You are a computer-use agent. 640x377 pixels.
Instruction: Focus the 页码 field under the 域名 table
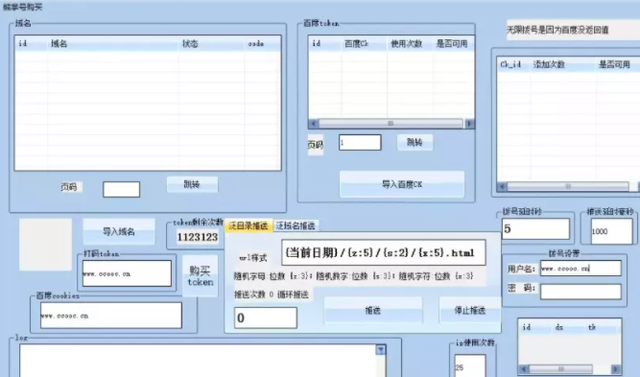click(x=122, y=190)
